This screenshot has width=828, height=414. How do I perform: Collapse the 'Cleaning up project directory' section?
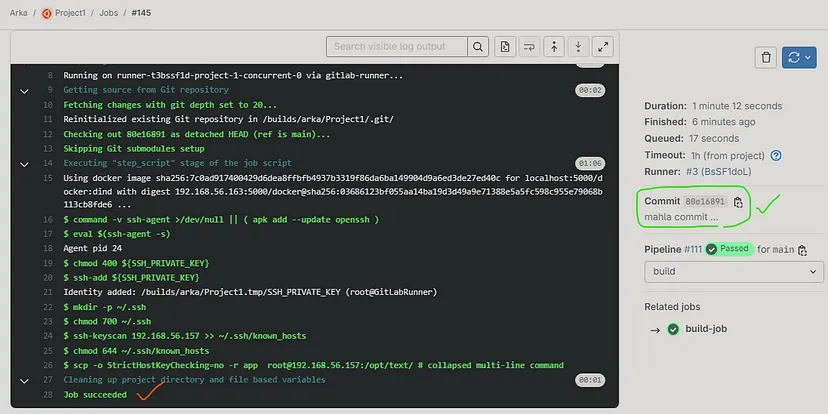point(24,381)
